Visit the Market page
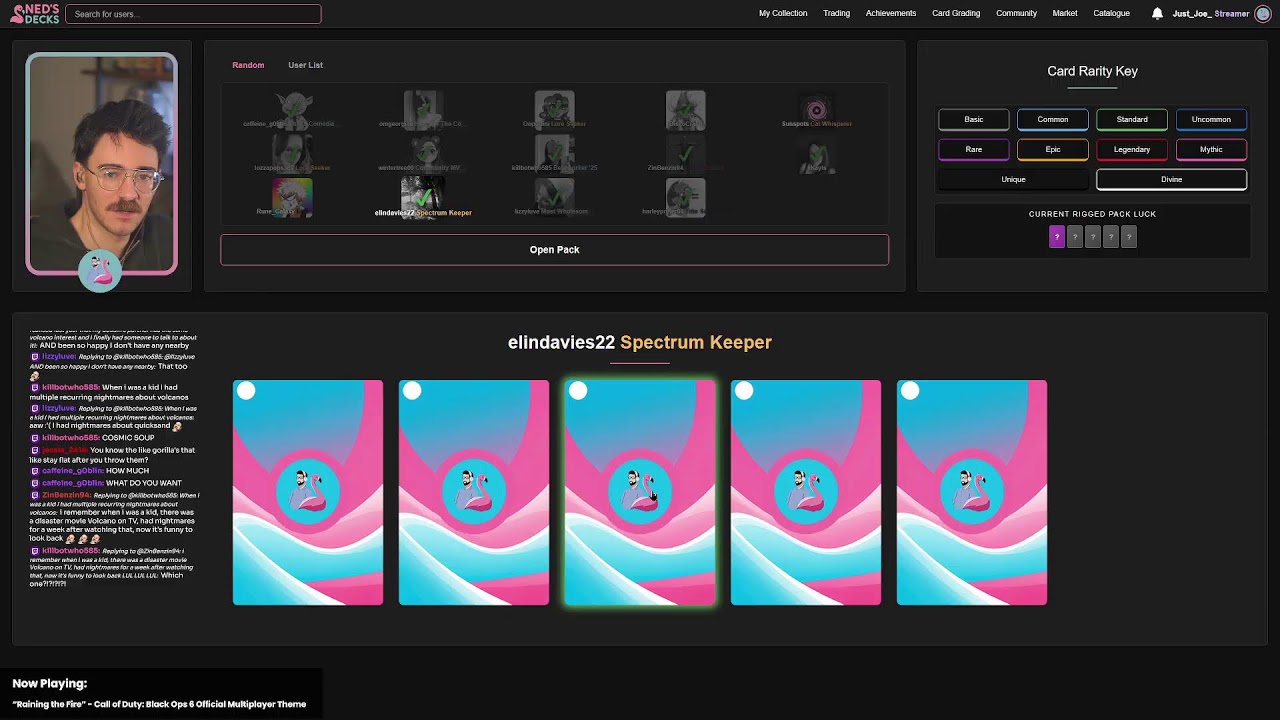 point(1065,14)
